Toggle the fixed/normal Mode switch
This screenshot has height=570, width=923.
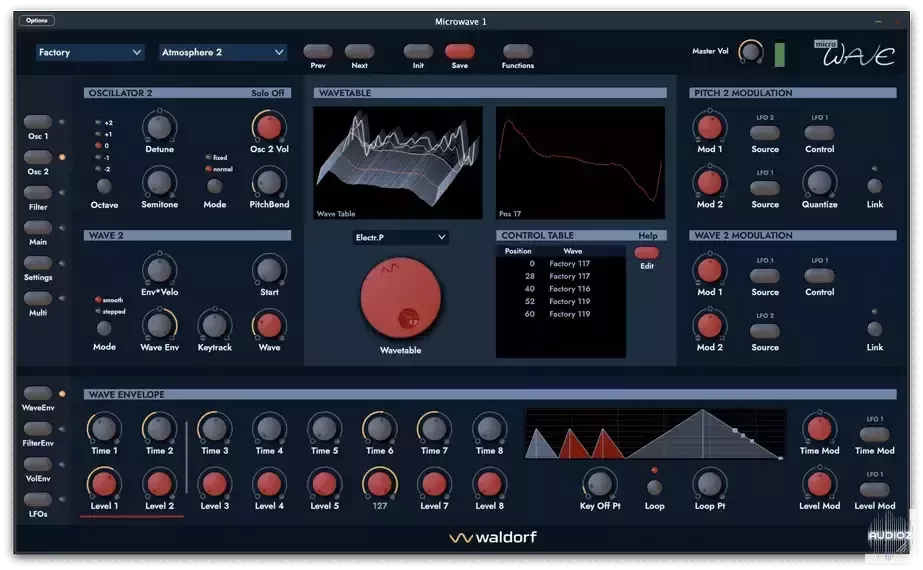click(214, 186)
